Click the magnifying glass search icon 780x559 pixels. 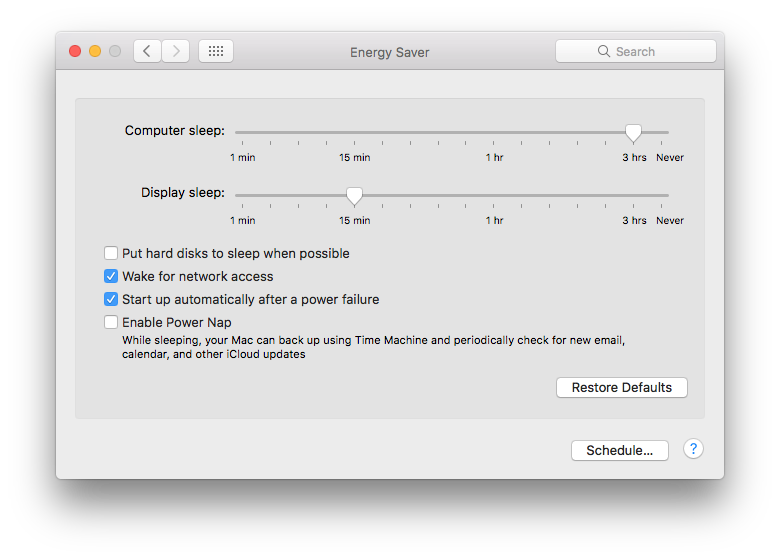[x=604, y=51]
